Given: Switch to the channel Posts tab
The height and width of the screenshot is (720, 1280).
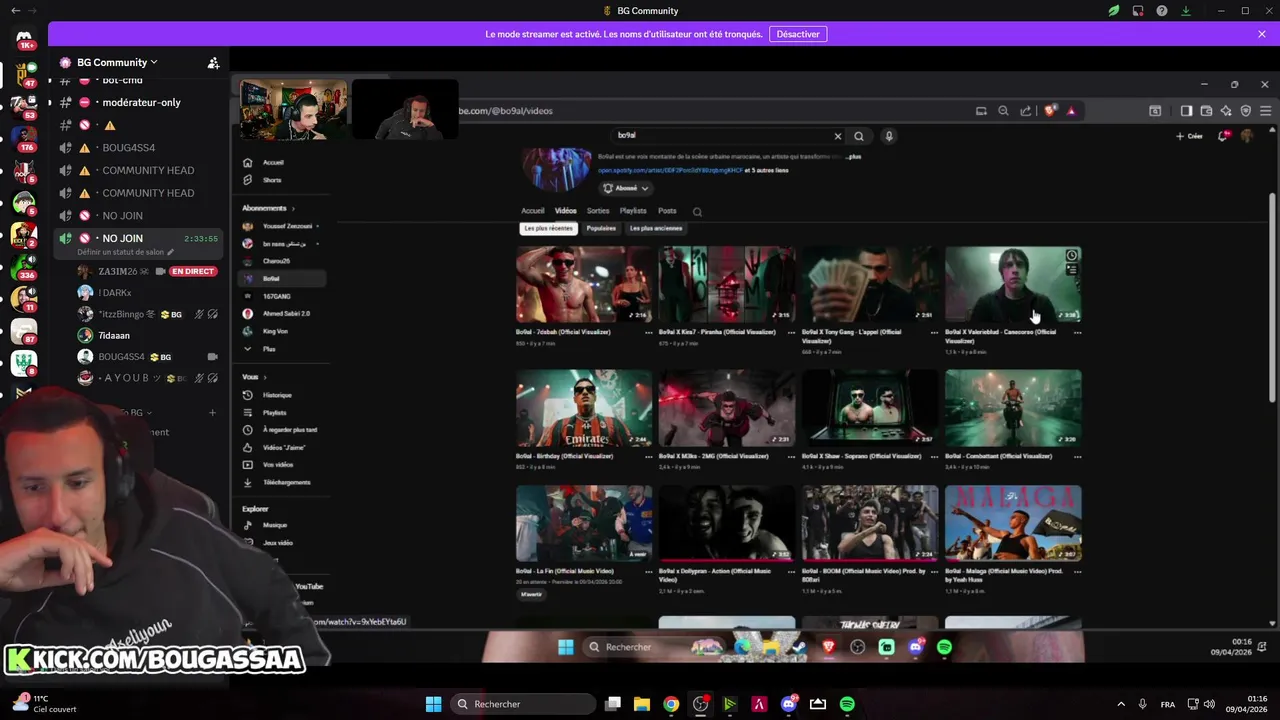Looking at the screenshot, I should coord(667,211).
